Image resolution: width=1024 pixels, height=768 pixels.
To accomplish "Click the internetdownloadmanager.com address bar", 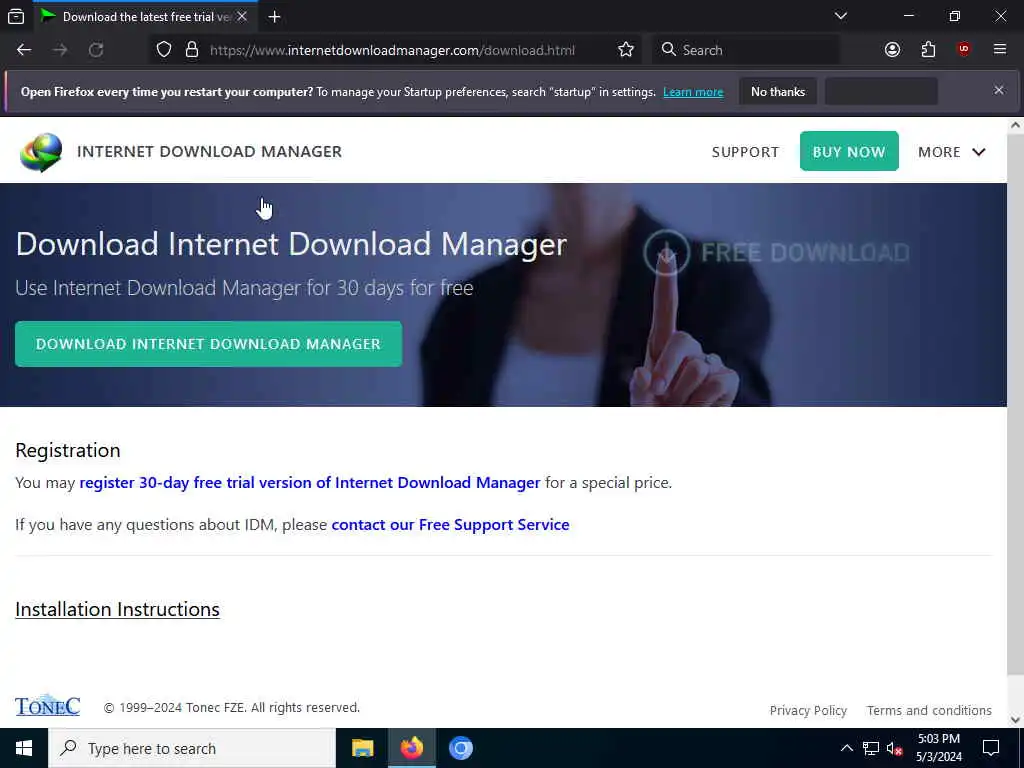I will click(392, 50).
